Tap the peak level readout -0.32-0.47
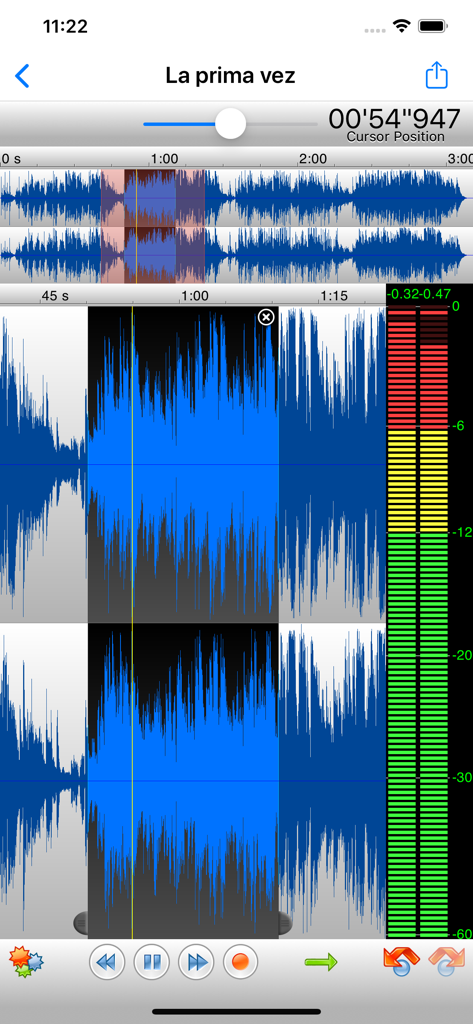473x1024 pixels. (x=418, y=294)
